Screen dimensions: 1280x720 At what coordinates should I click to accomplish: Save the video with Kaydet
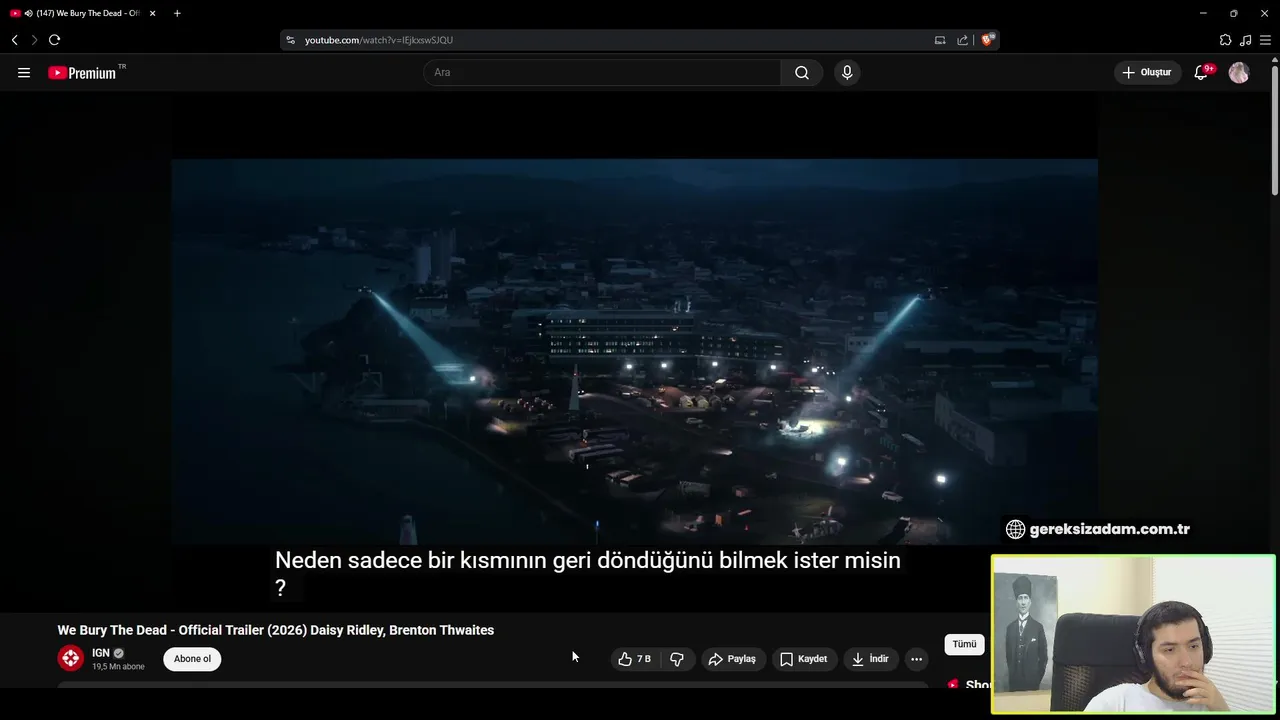pos(804,659)
